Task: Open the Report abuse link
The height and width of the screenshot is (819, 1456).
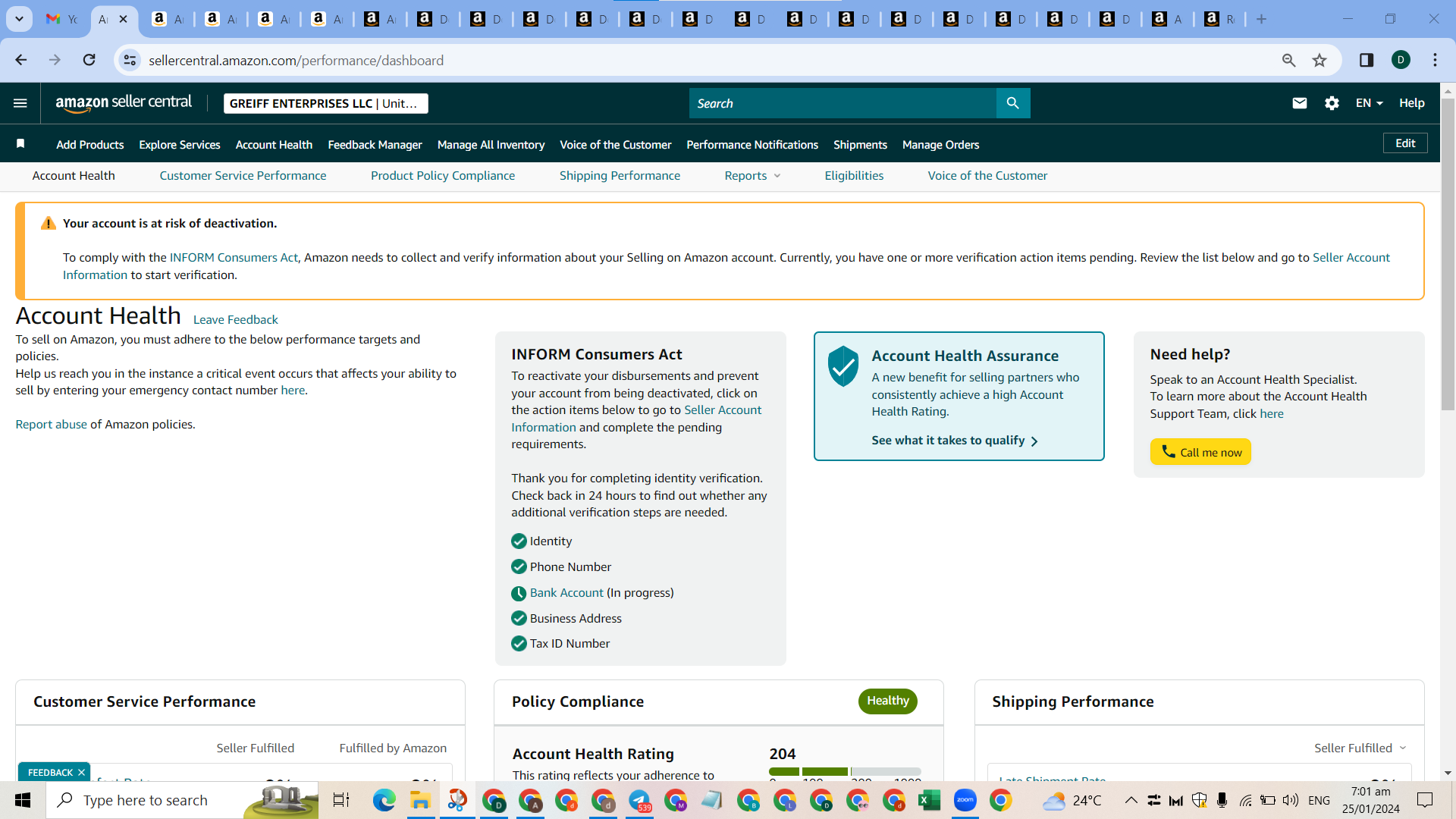Action: coord(52,425)
